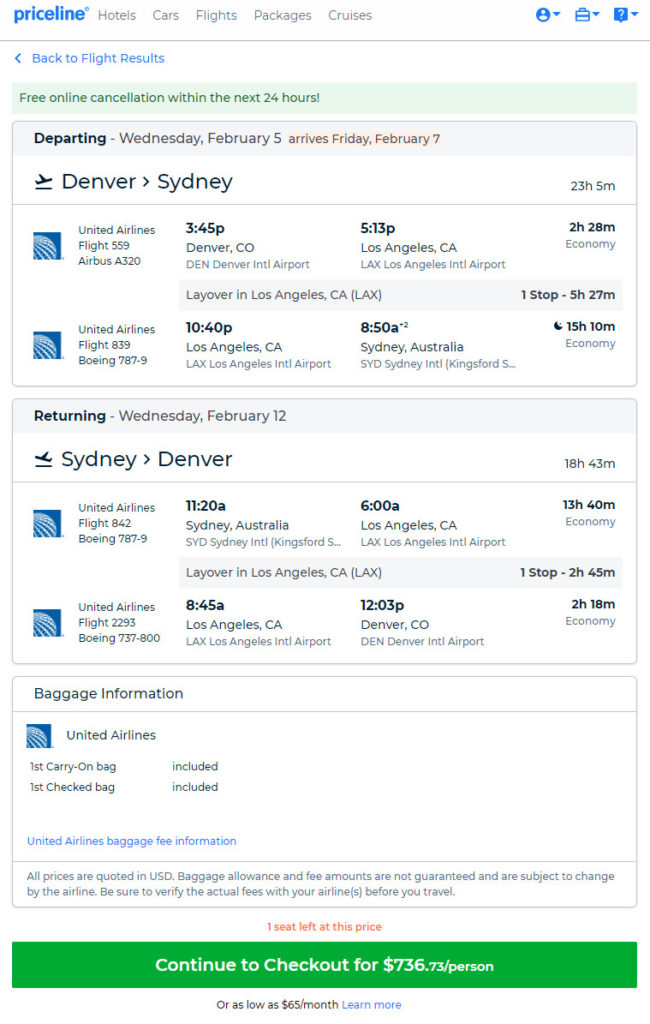Click United logo beside Flight 559
Screen dimensions: 650x1024
point(47,246)
